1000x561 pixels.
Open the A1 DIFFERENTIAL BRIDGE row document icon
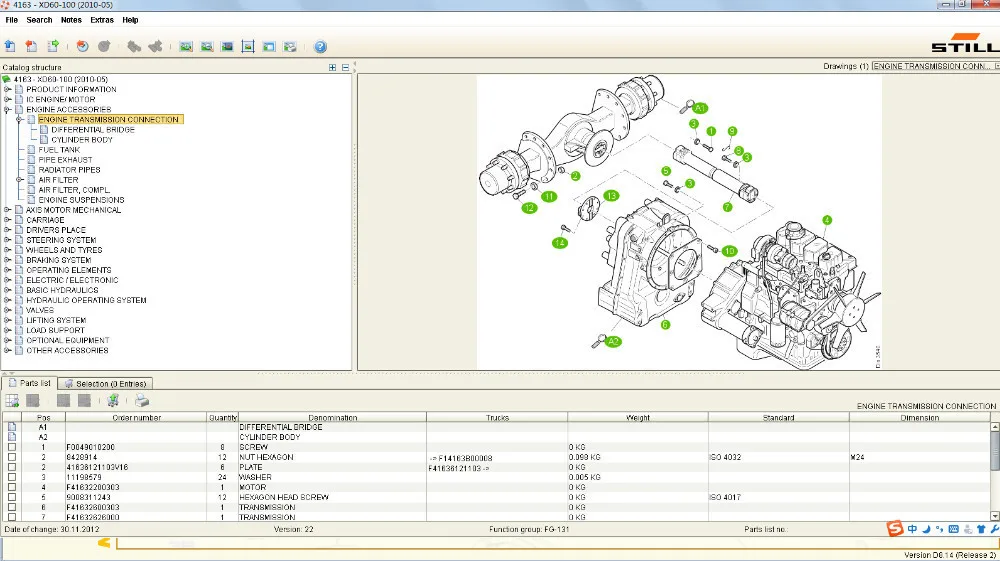tap(12, 427)
